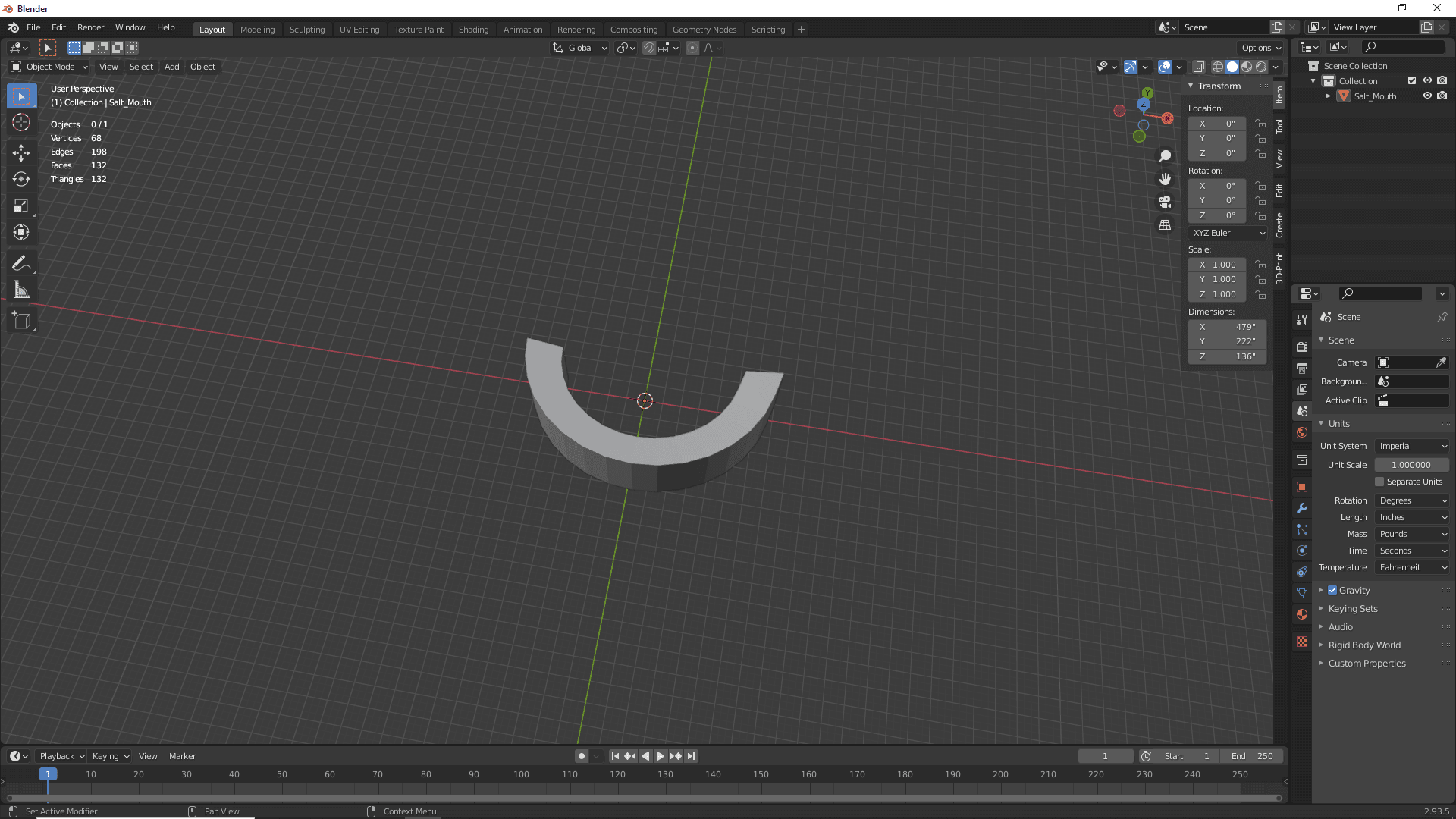Open Global transform orientation dropdown
The width and height of the screenshot is (1456, 819).
580,48
